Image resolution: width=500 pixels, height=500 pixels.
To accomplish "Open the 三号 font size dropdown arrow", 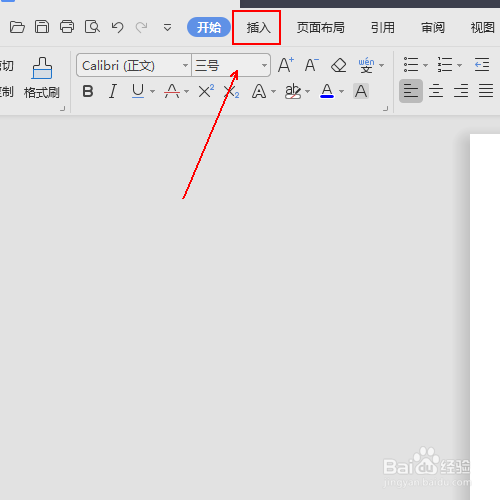I will [x=264, y=65].
